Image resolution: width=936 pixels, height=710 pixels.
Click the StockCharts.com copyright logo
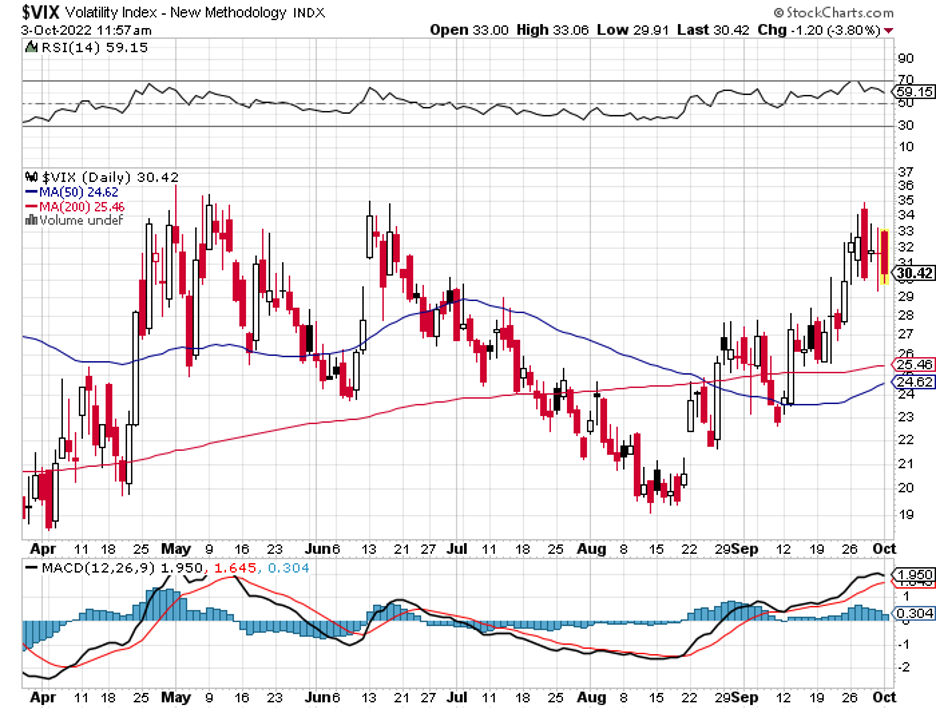(x=833, y=12)
